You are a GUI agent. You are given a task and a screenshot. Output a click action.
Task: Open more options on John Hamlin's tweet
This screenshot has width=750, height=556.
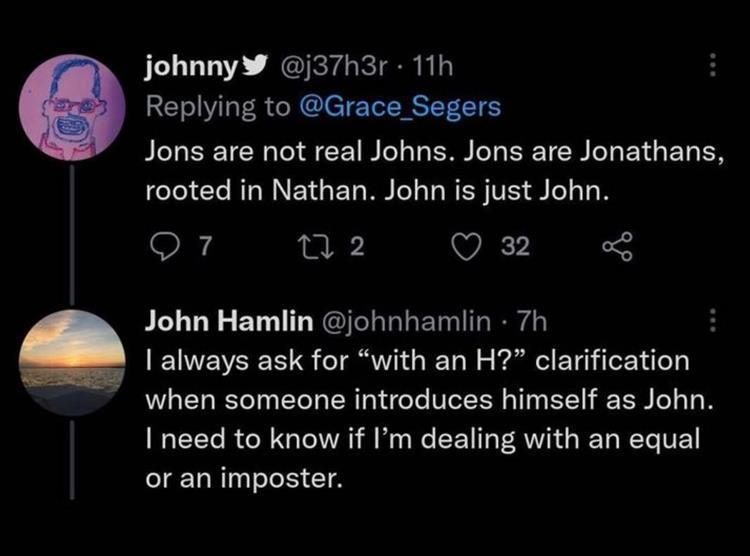(711, 320)
